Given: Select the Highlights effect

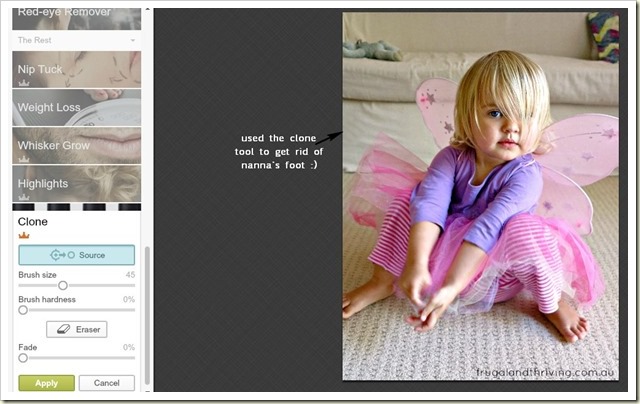Looking at the screenshot, I should 76,183.
